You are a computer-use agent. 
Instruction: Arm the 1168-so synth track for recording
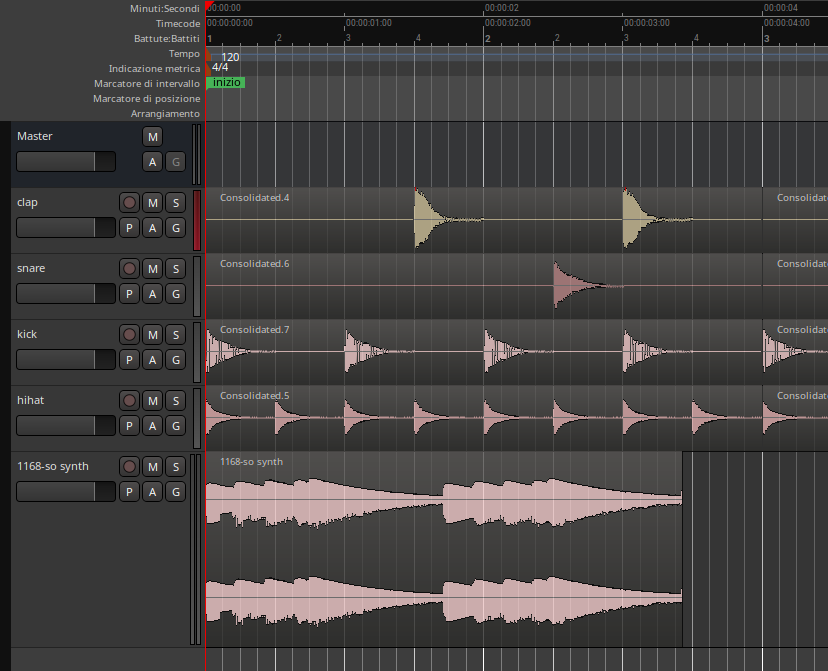[x=129, y=467]
